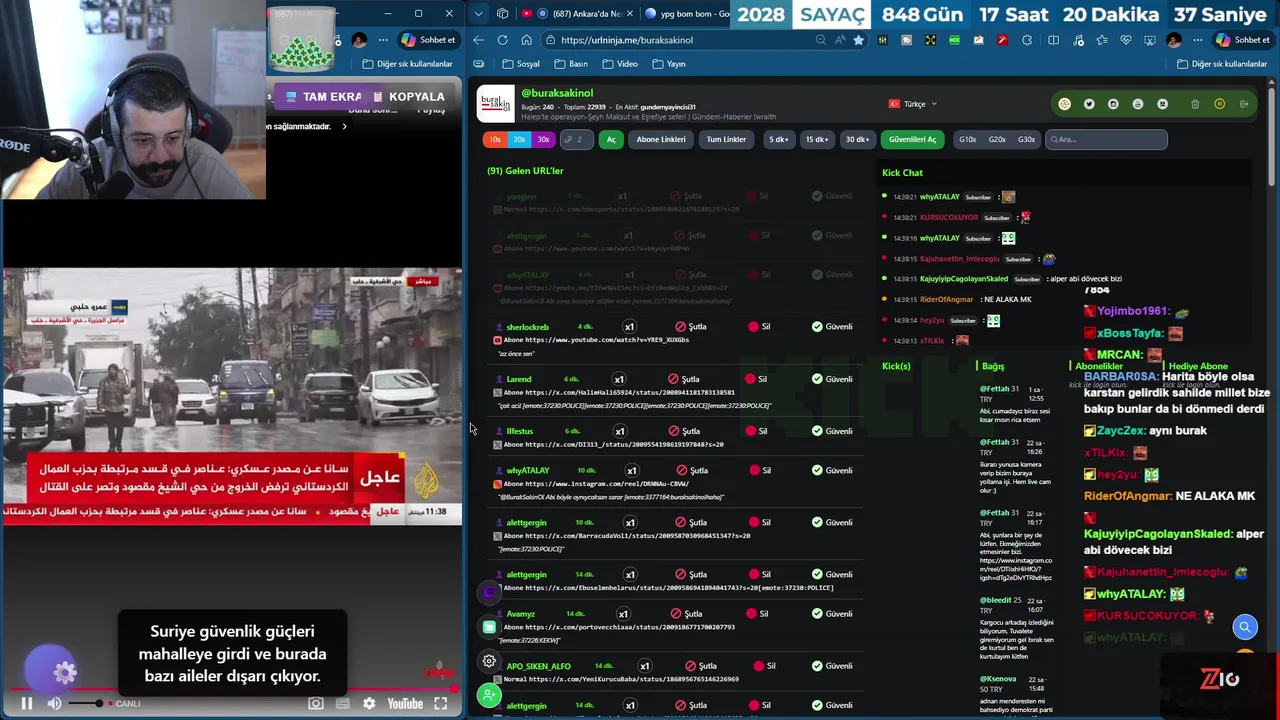The image size is (1280, 720).
Task: Adjust the video volume slider
Action: point(85,704)
